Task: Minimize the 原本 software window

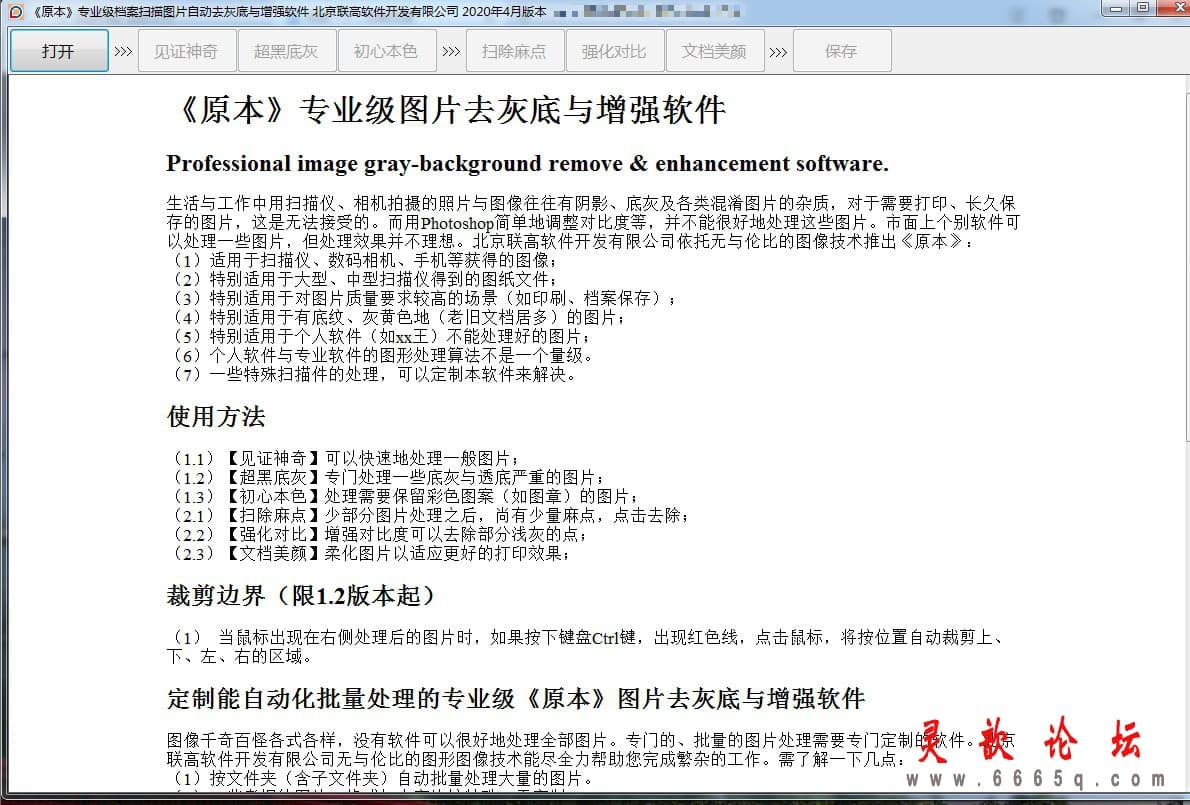Action: point(1116,9)
